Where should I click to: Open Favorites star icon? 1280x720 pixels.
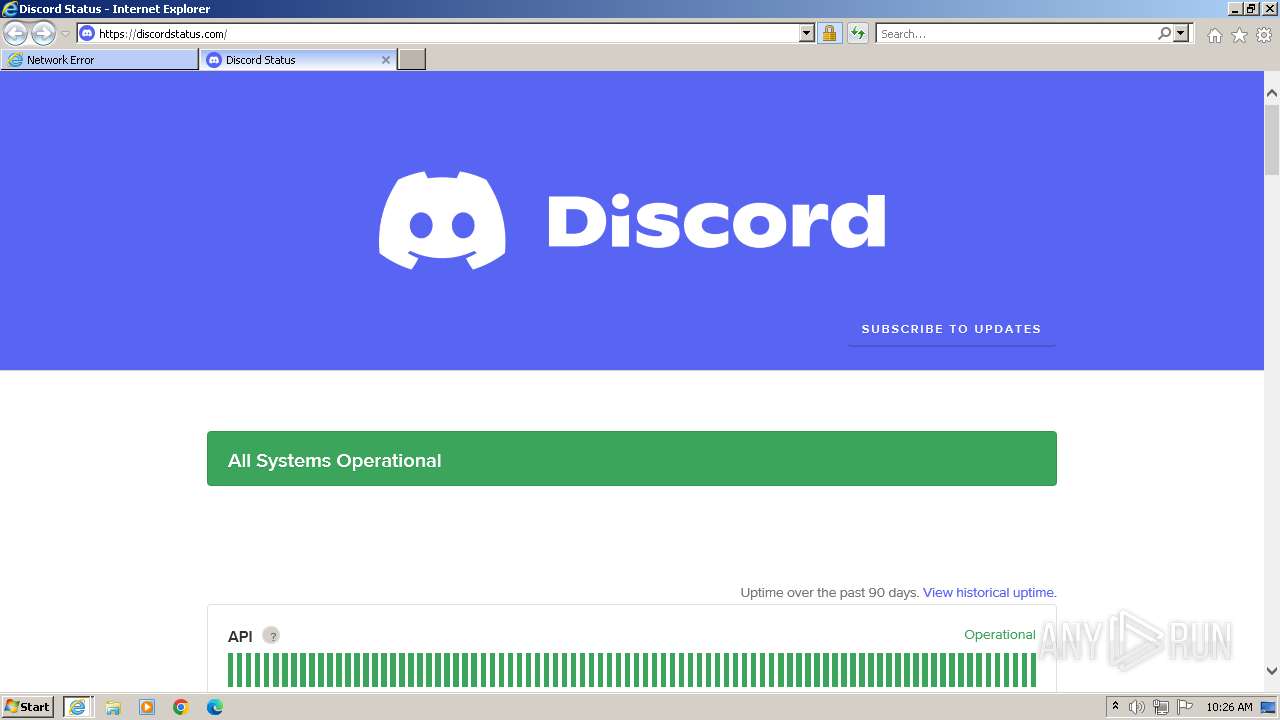point(1239,35)
